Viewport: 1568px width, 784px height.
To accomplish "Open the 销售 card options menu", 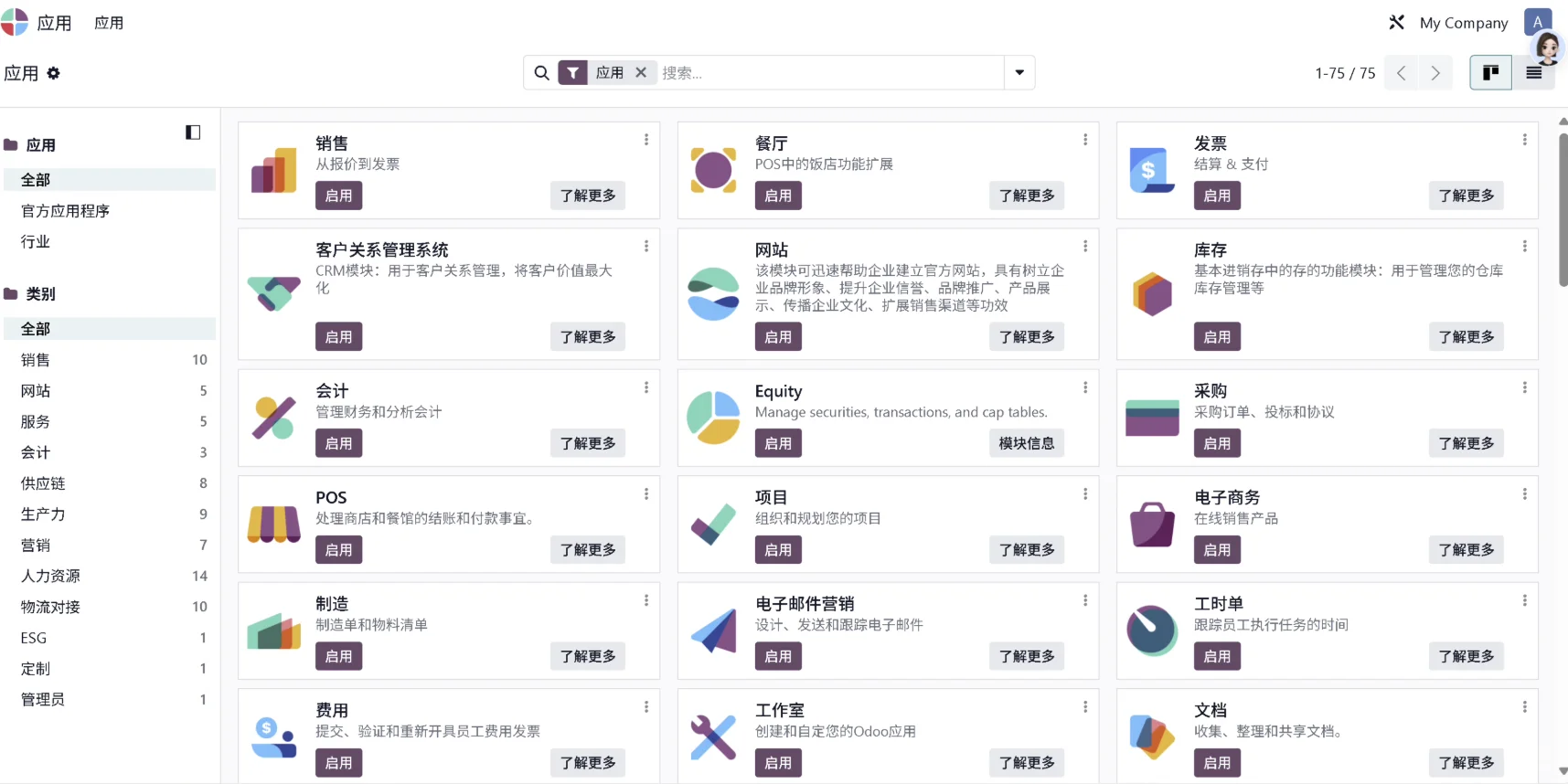I will [646, 140].
